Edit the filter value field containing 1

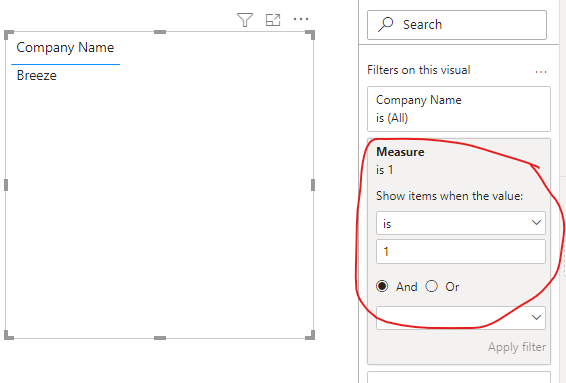[461, 252]
